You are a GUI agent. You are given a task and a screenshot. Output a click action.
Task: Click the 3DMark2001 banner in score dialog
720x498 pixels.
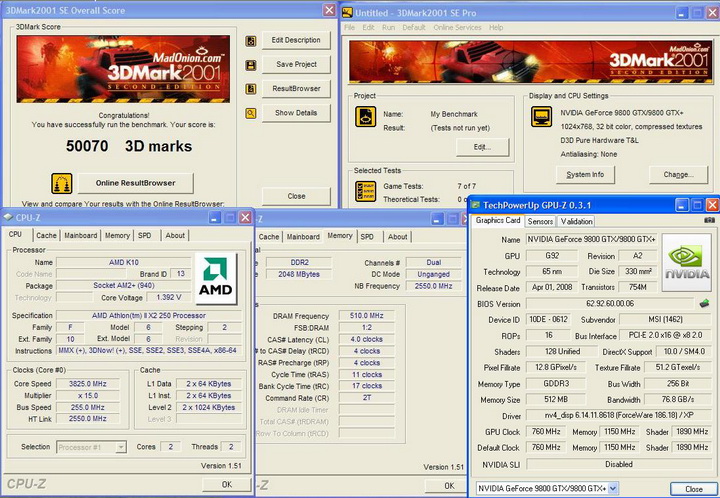click(x=124, y=69)
